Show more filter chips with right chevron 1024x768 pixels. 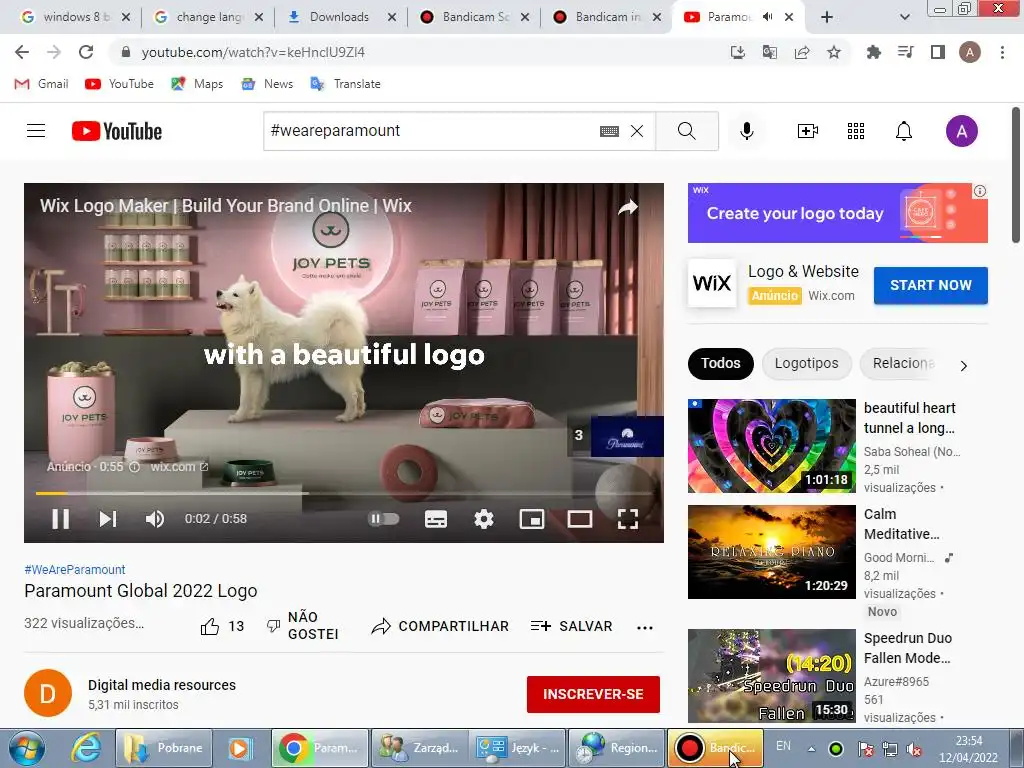pyautogui.click(x=964, y=366)
